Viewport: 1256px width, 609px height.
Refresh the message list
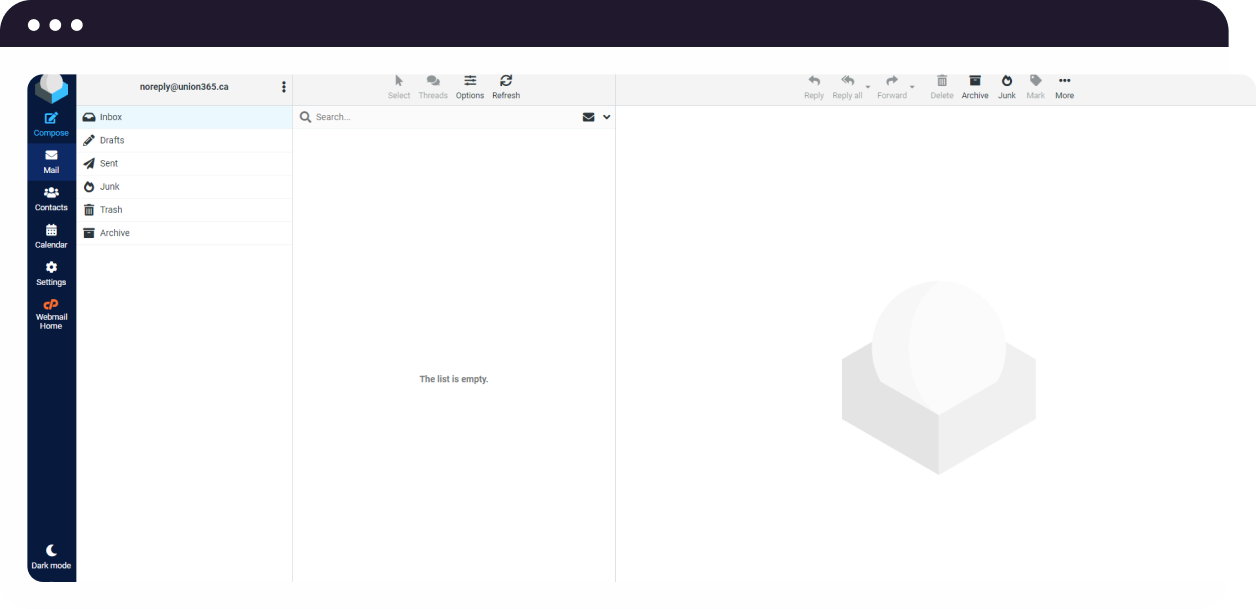[x=506, y=87]
